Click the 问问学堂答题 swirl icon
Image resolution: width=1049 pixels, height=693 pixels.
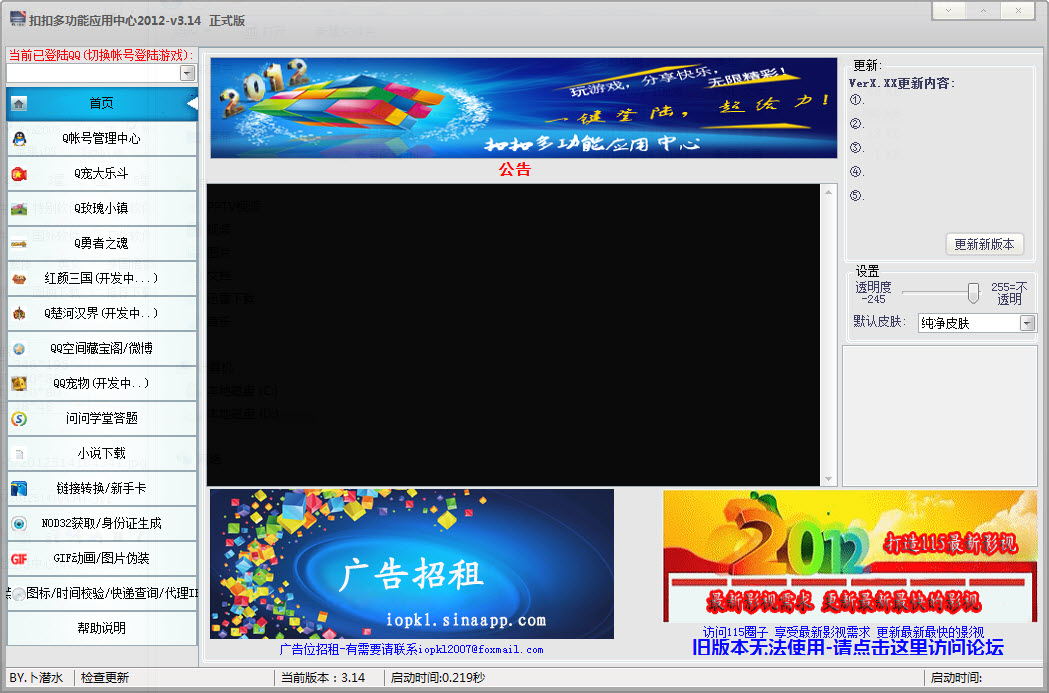[19, 419]
